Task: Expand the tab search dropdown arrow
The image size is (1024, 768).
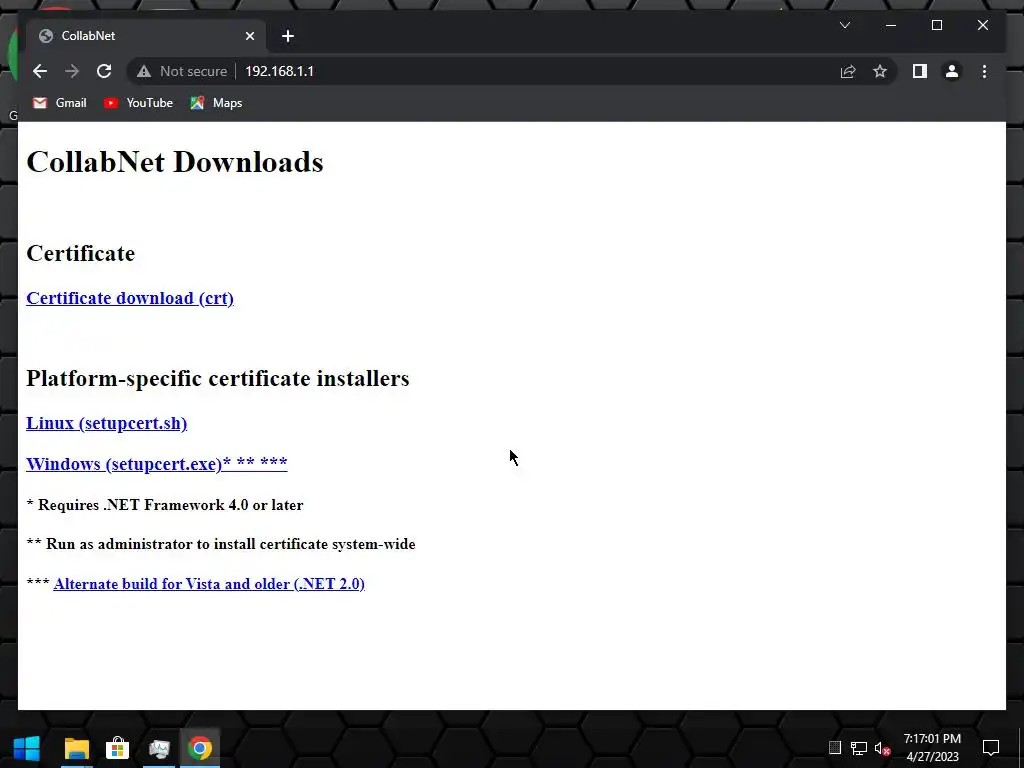Action: pyautogui.click(x=844, y=25)
